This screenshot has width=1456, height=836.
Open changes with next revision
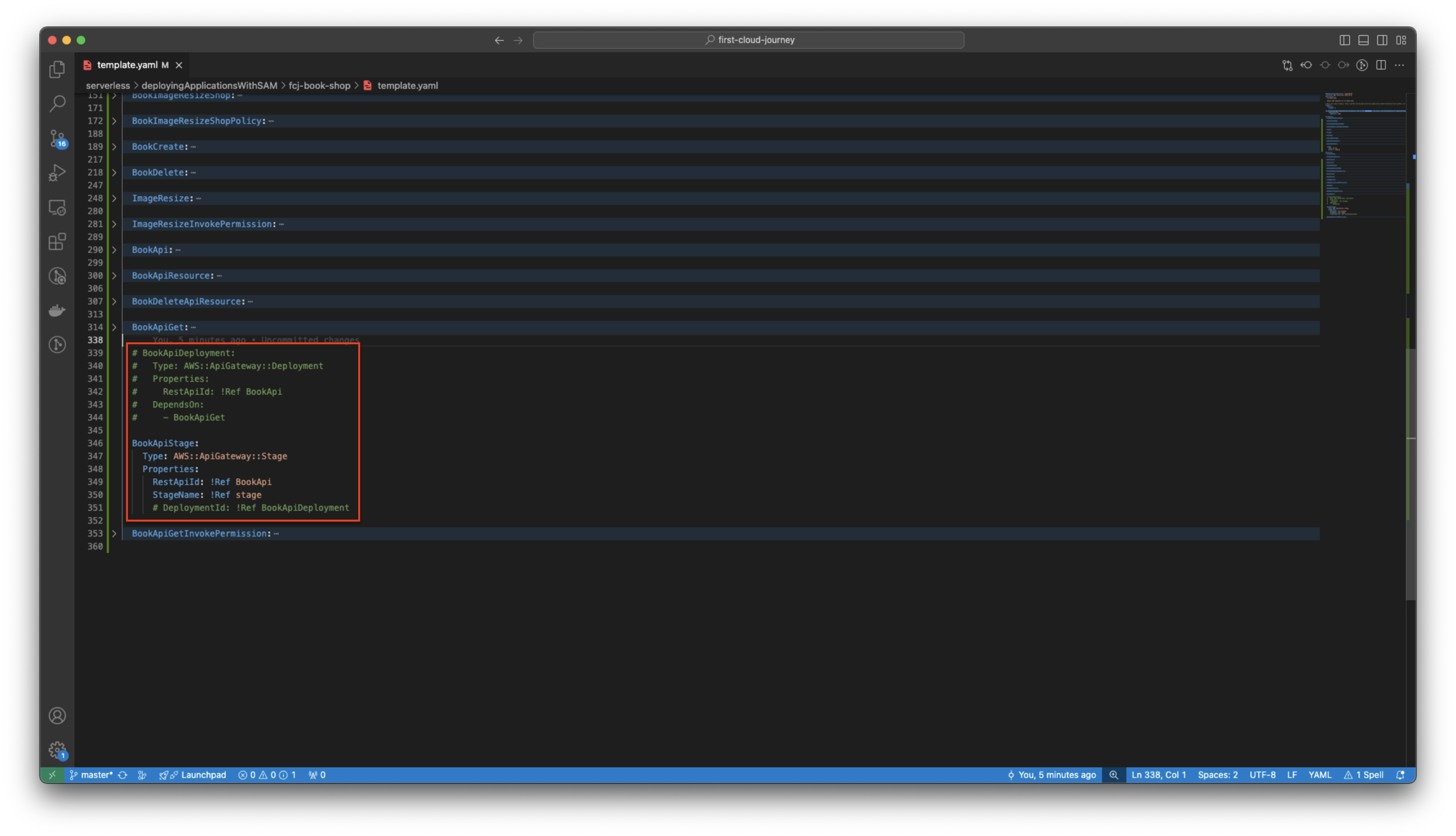[x=1344, y=65]
